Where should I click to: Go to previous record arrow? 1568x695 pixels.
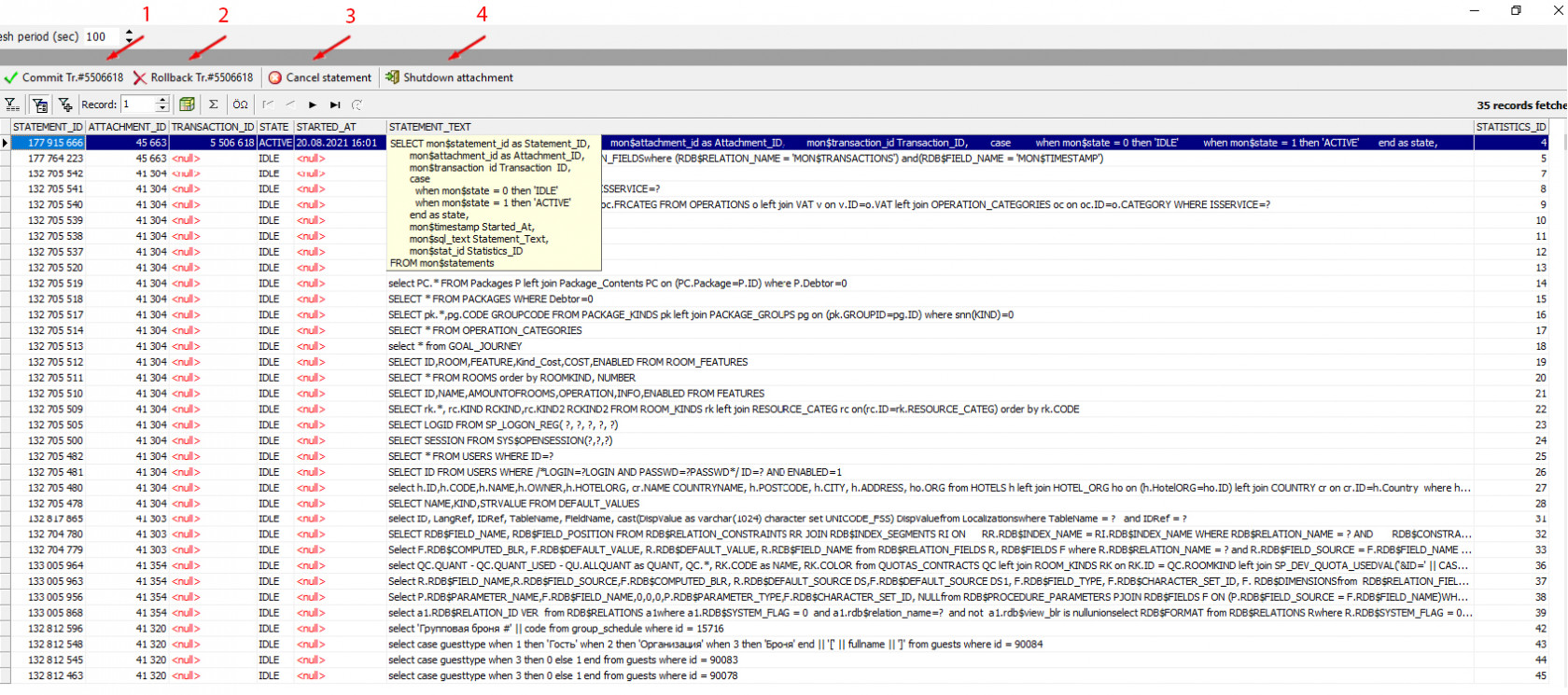pos(290,104)
